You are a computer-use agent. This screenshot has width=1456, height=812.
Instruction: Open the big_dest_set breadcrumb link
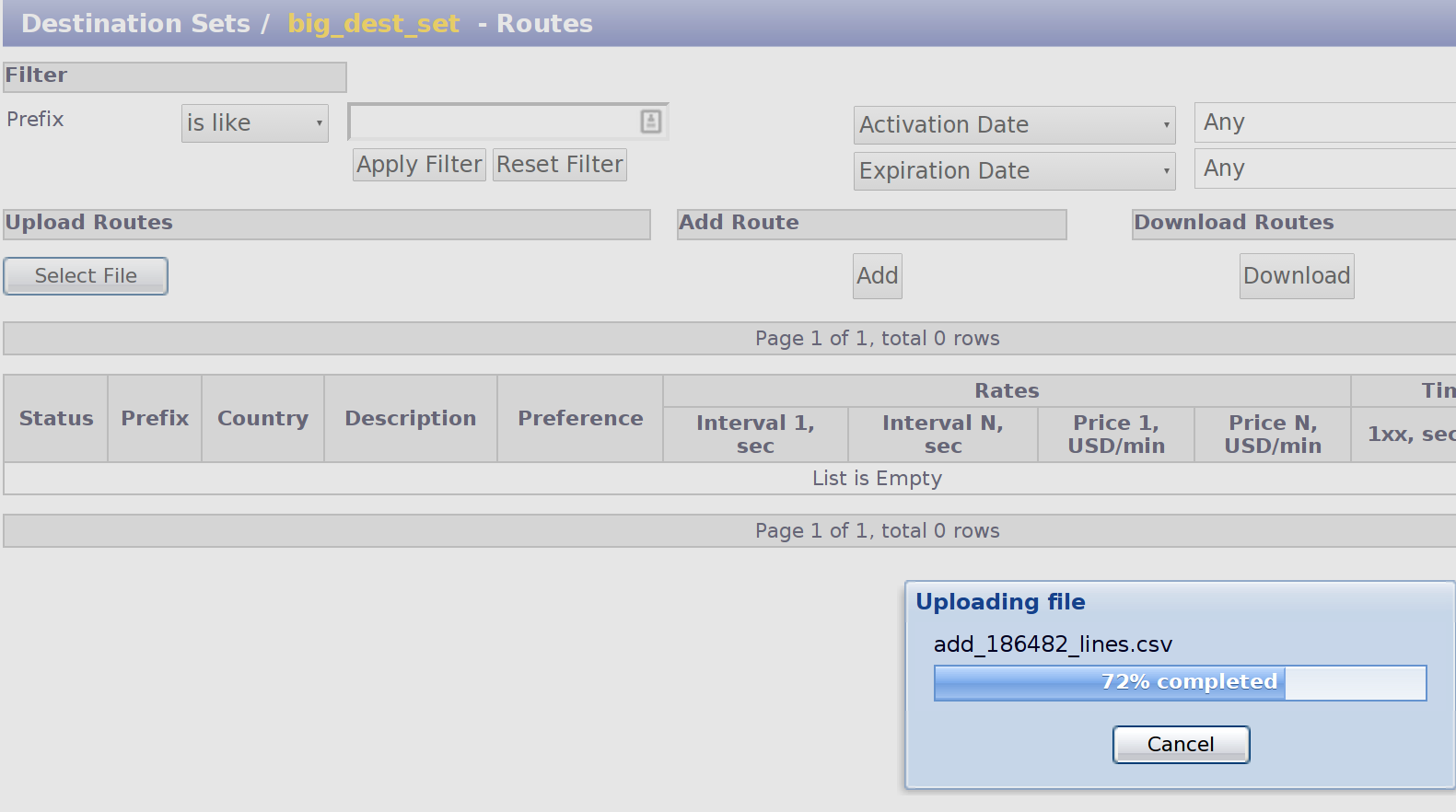373,24
